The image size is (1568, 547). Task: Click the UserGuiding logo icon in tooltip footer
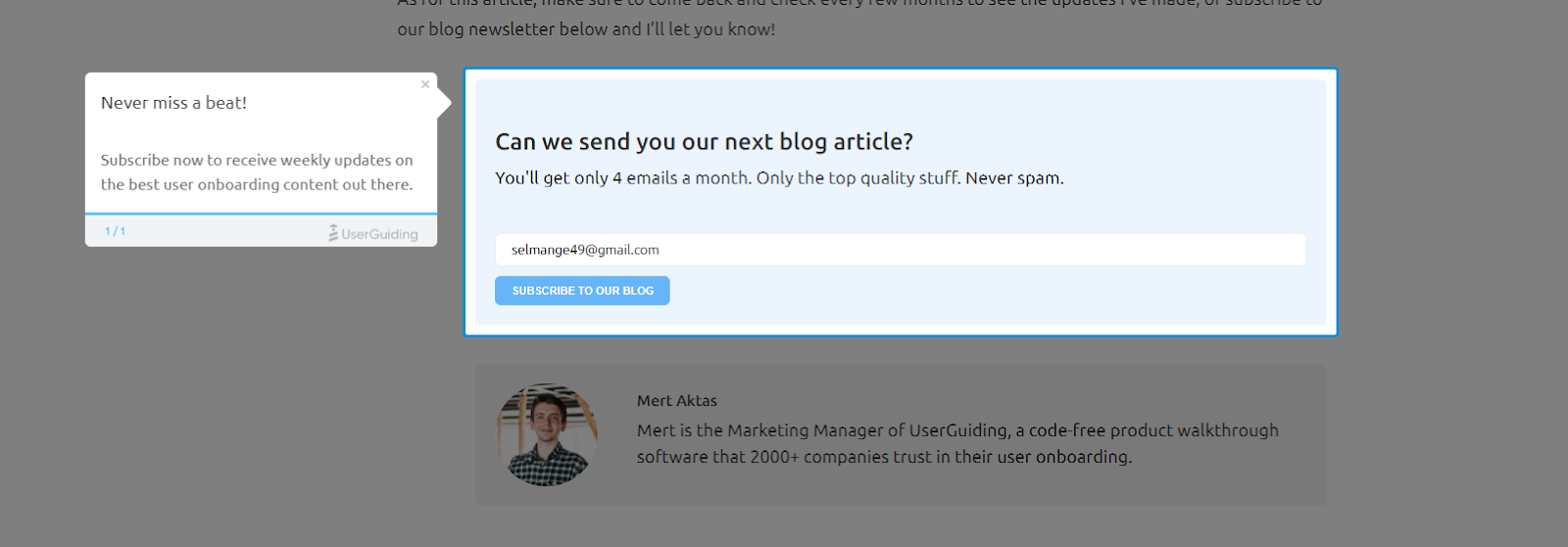pyautogui.click(x=333, y=233)
